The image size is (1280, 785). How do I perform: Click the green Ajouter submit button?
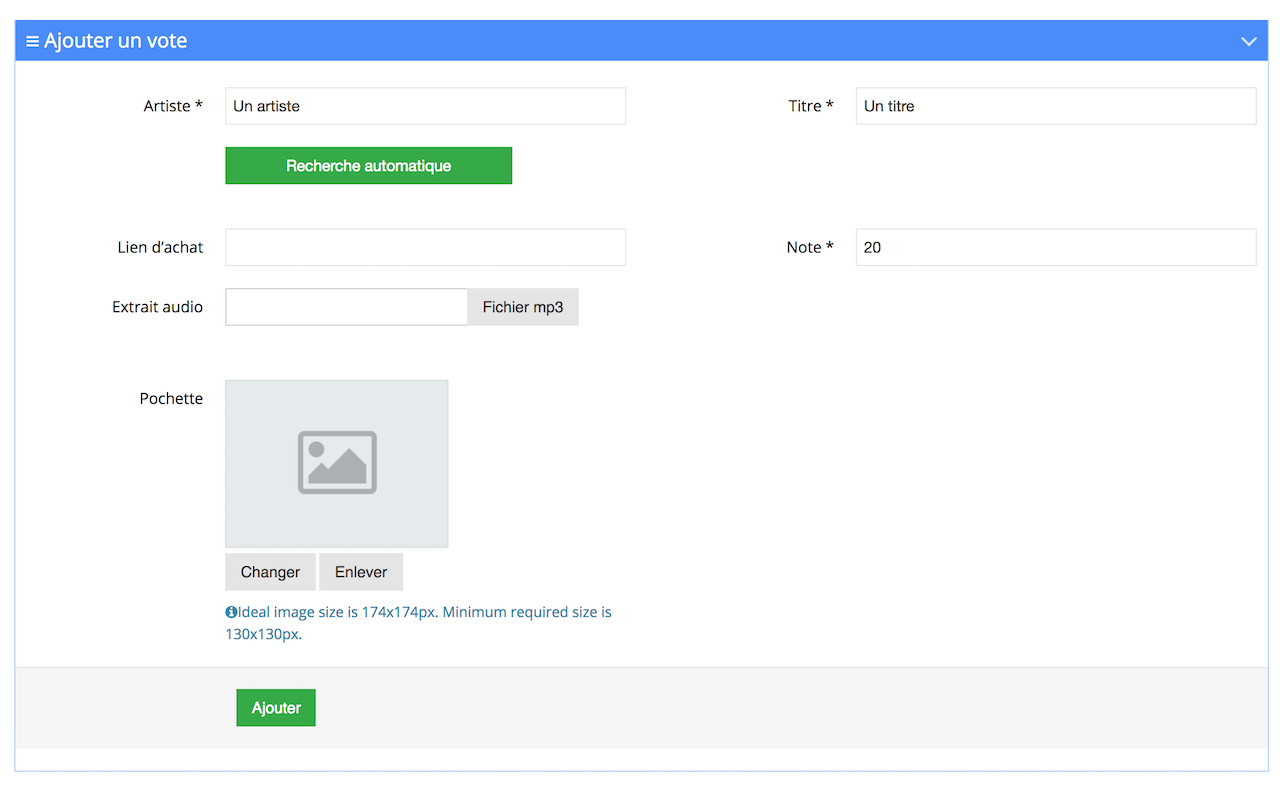click(x=276, y=708)
